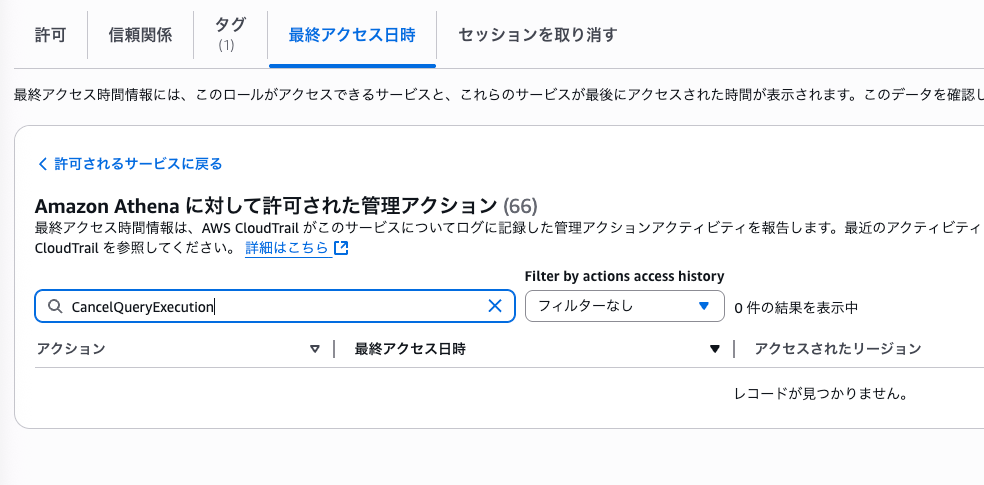Click the magnifying glass search icon

point(55,306)
